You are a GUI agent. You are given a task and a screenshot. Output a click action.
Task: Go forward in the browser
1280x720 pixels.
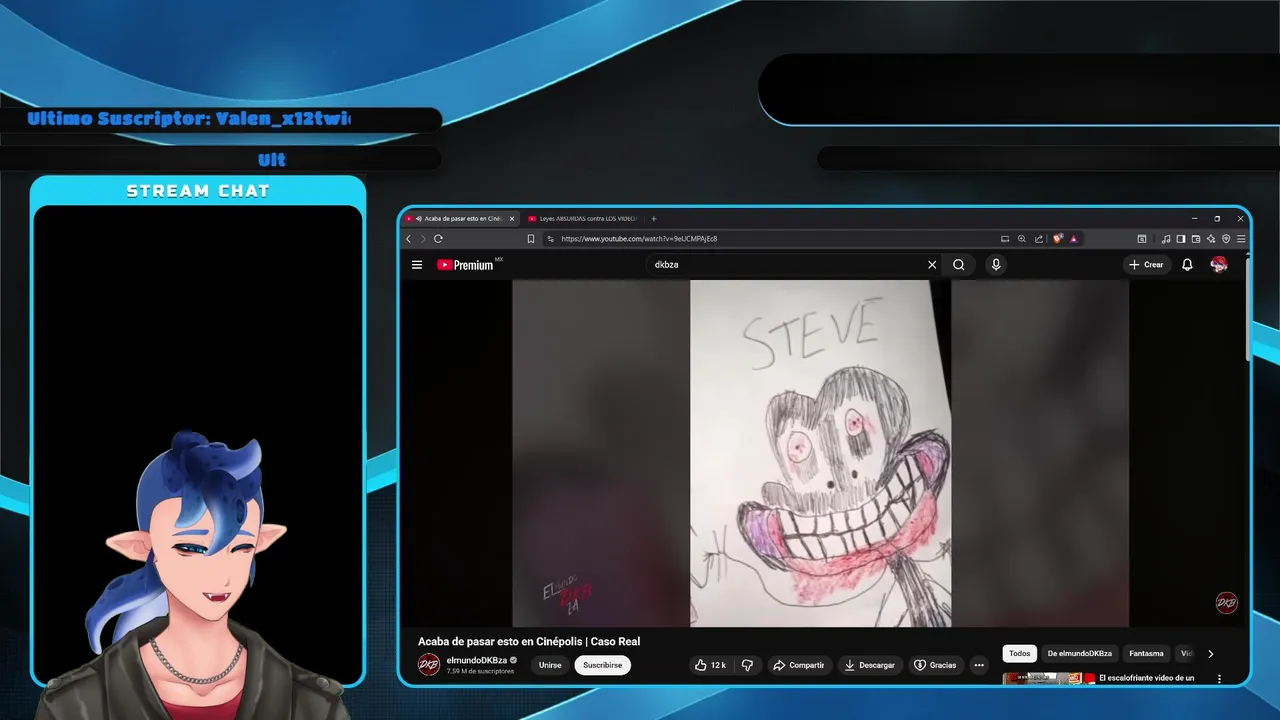422,239
